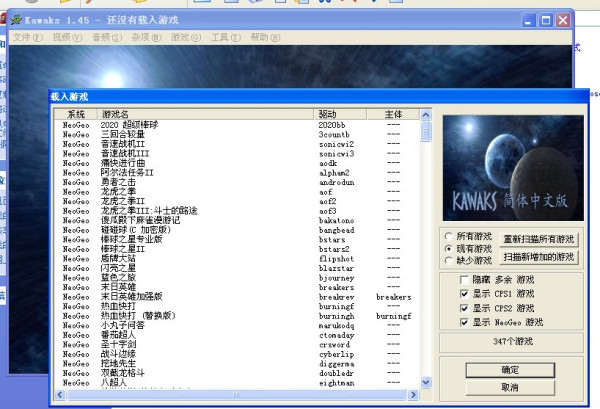Sort by the 驱动 column header

pyautogui.click(x=341, y=114)
